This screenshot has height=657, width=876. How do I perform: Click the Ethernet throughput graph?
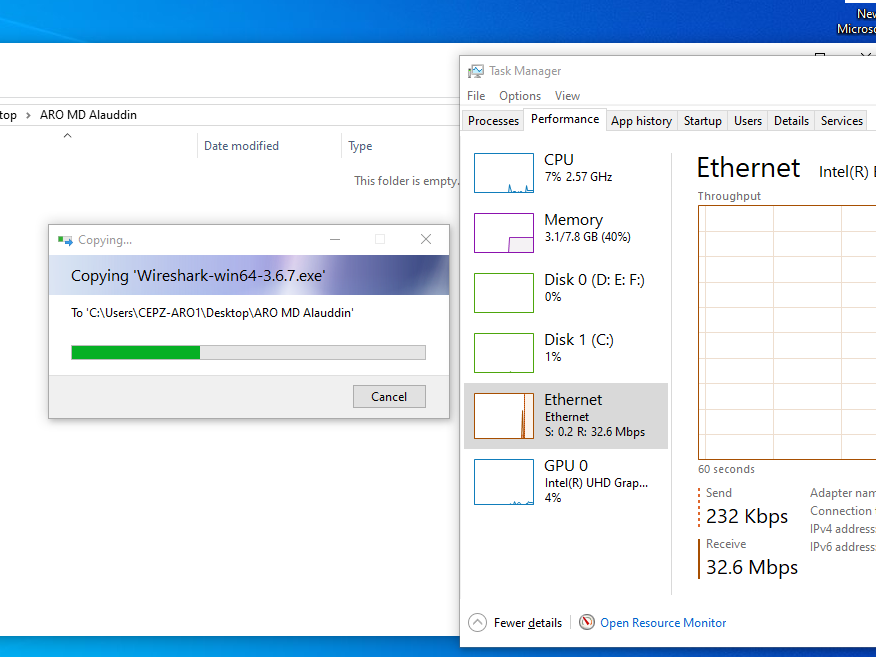point(787,332)
